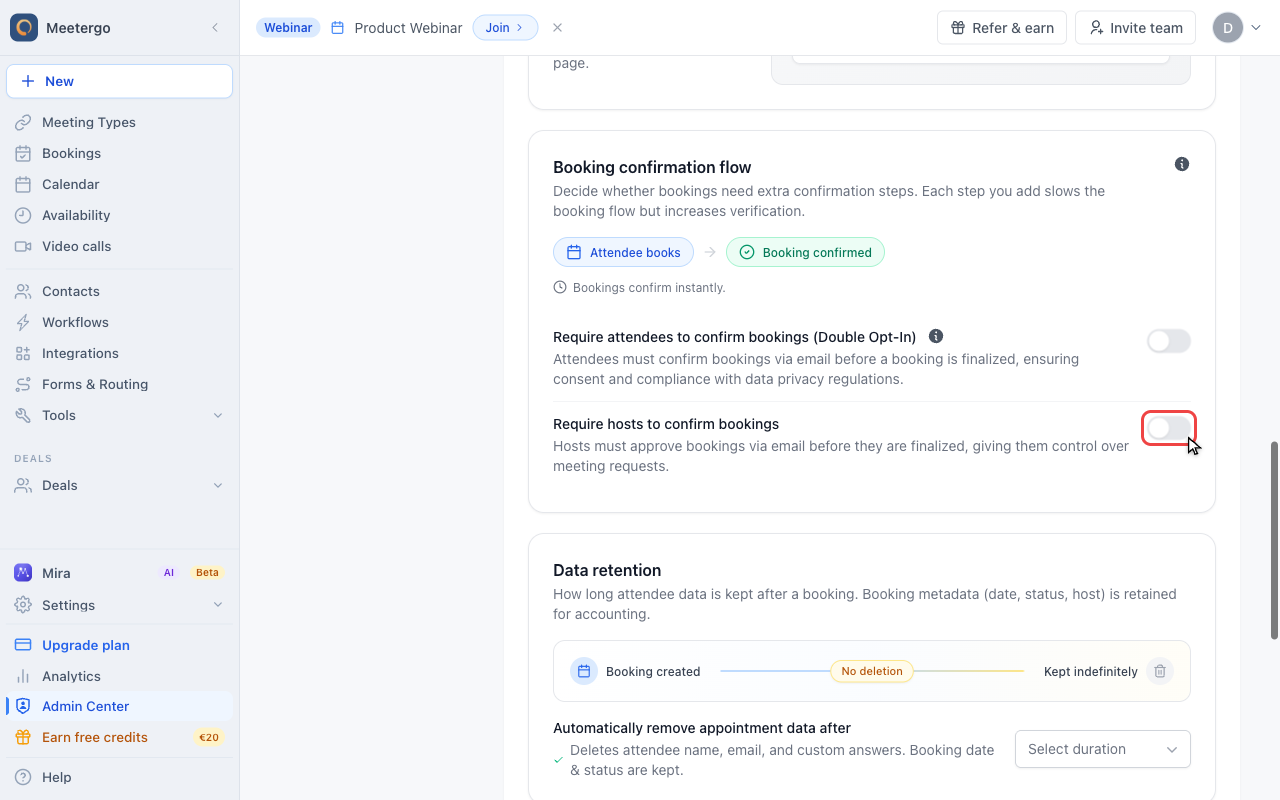Expand the Tools menu in the sidebar
Viewport: 1280px width, 800px height.
119,415
